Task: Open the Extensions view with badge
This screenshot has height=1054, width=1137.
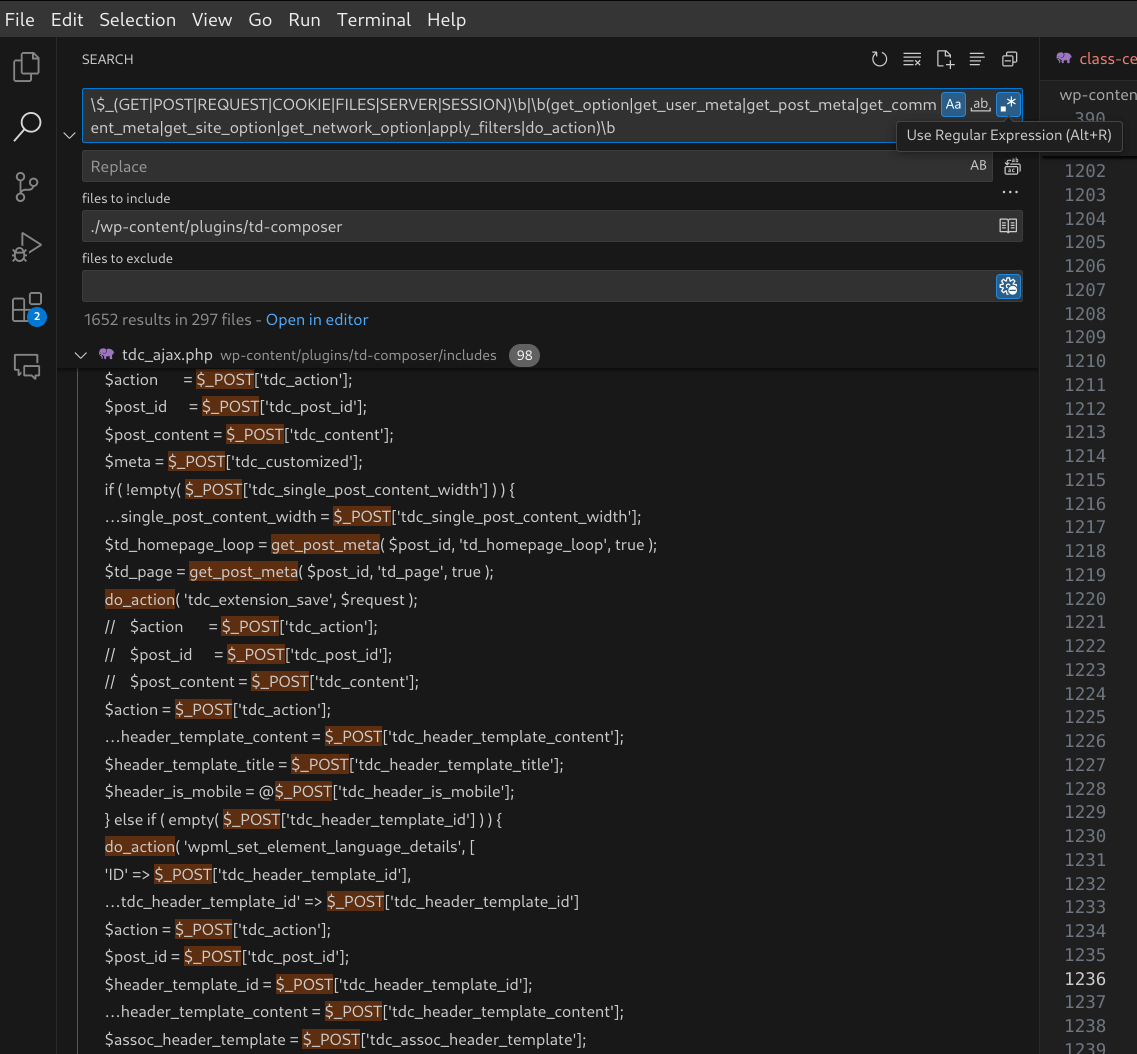Action: click(x=27, y=307)
